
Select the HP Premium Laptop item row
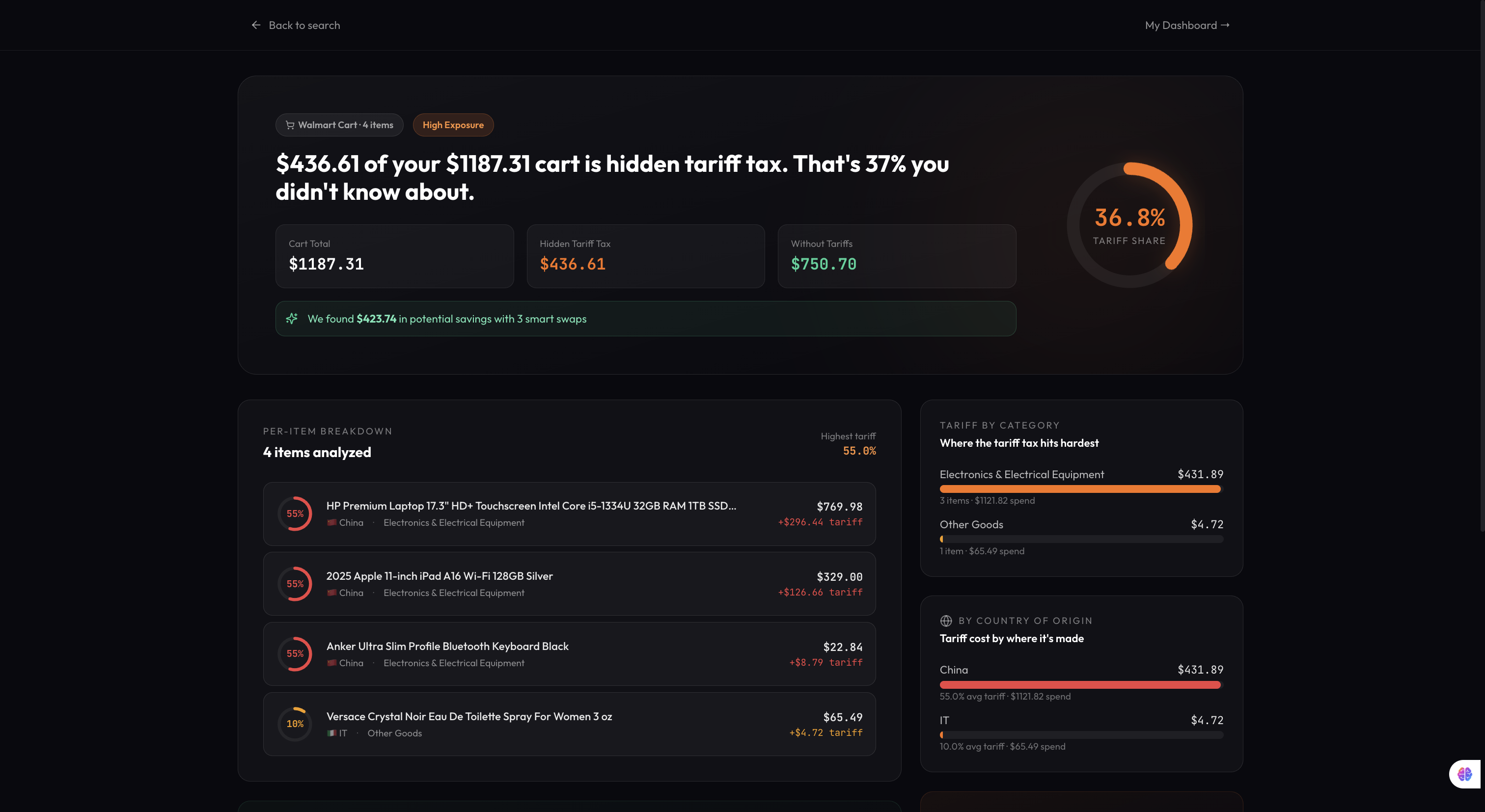point(570,514)
